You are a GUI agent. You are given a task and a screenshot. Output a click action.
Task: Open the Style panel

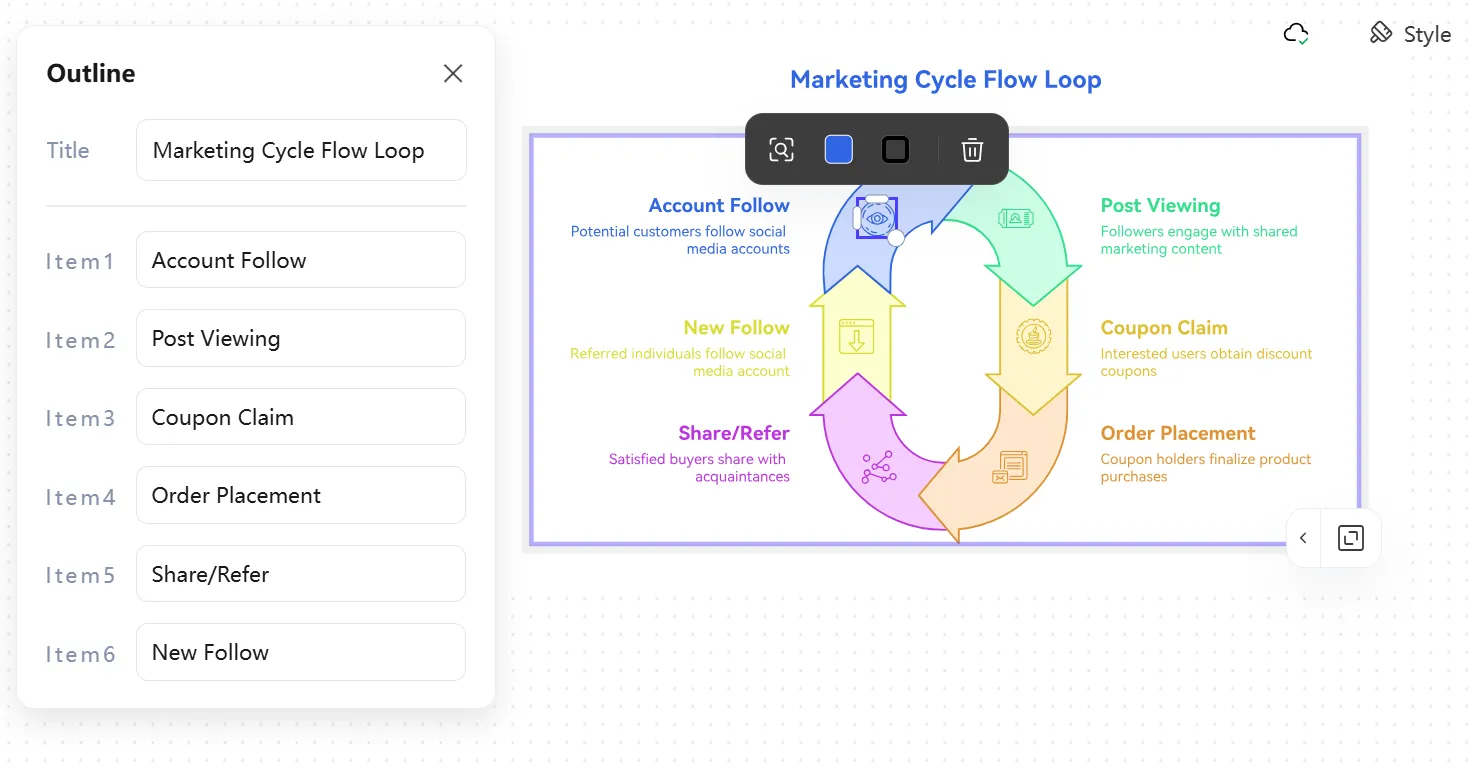[1410, 34]
